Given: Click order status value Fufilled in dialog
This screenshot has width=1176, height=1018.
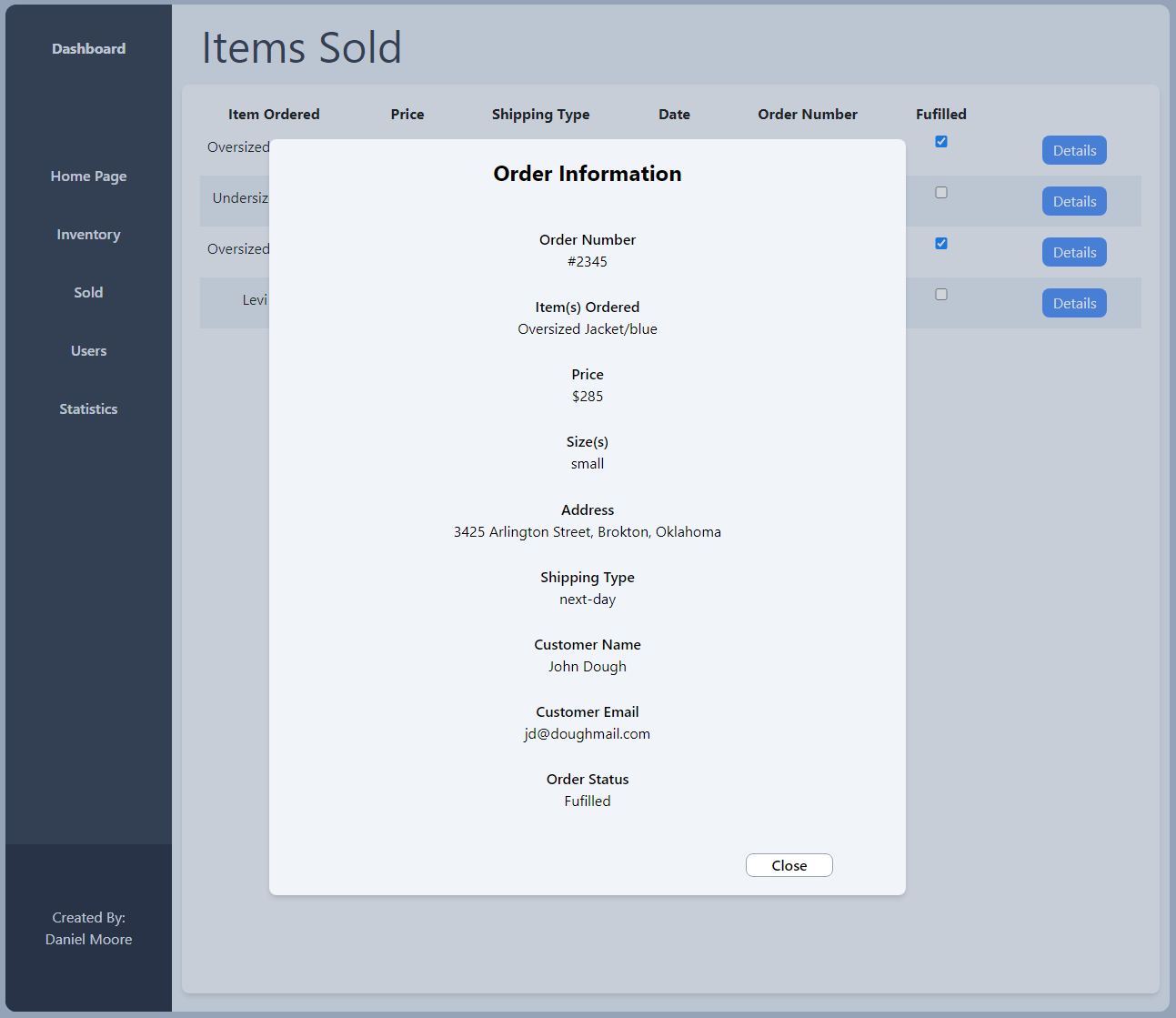Looking at the screenshot, I should pos(588,801).
